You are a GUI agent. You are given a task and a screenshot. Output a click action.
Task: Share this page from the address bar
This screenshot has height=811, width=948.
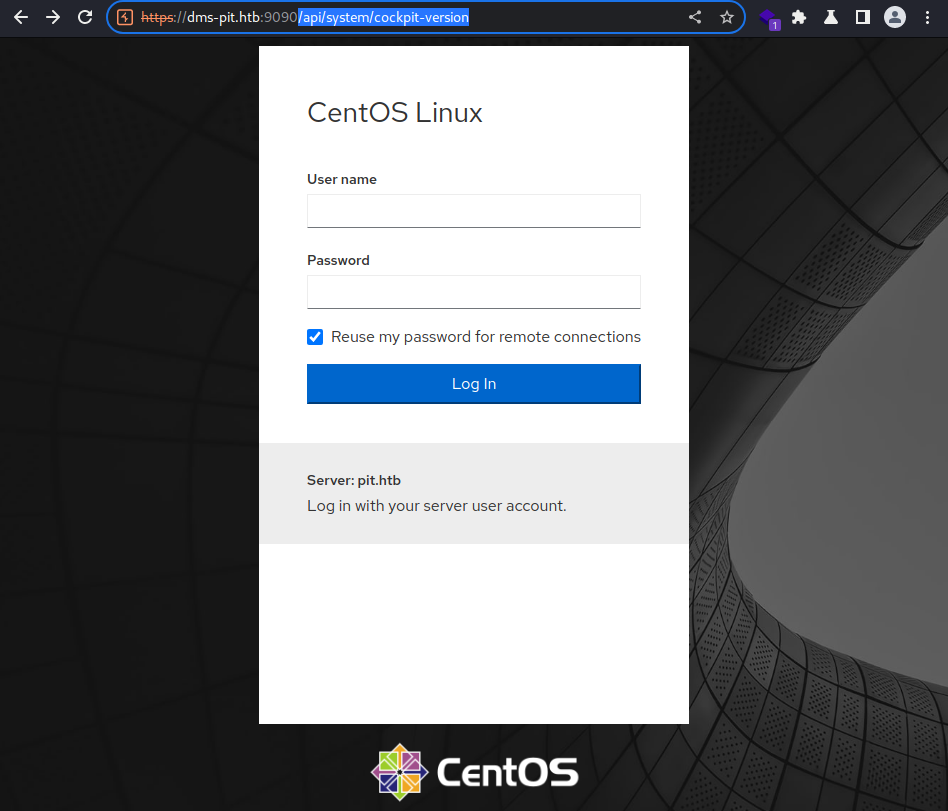pyautogui.click(x=695, y=17)
